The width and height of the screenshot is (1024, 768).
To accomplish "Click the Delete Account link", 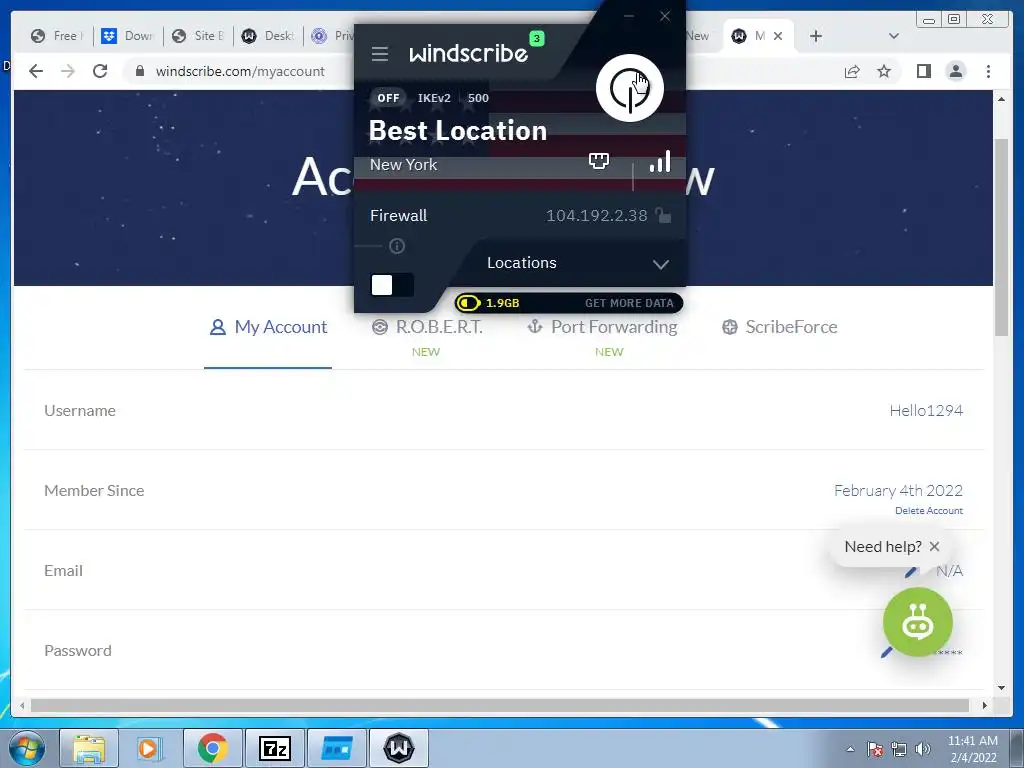I will [929, 511].
